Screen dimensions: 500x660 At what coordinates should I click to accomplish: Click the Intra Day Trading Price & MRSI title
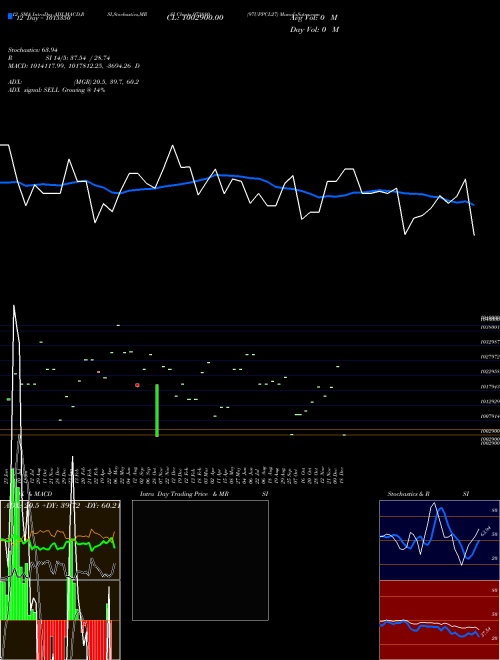[x=204, y=494]
